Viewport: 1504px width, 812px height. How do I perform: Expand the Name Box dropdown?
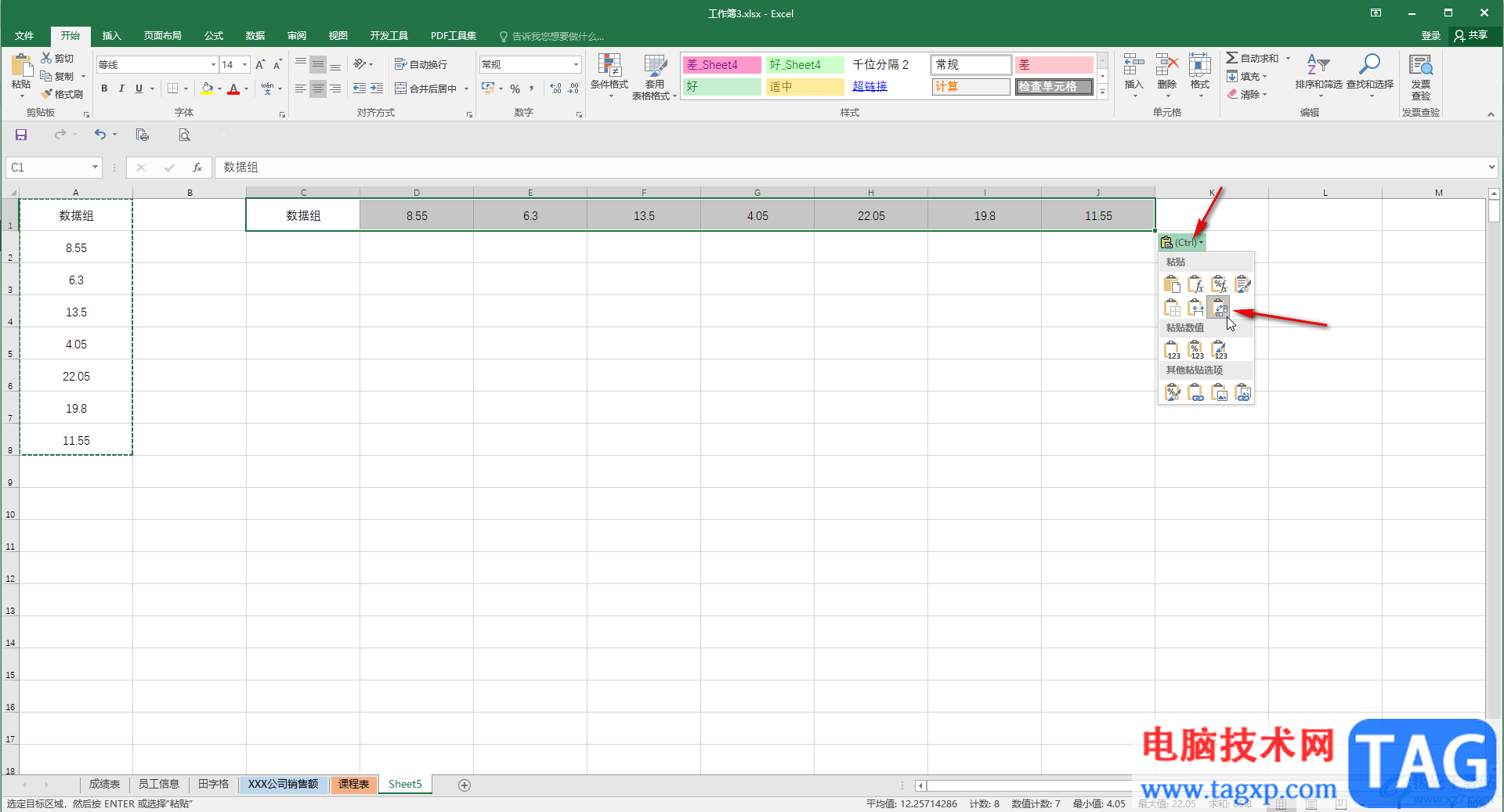[95, 168]
